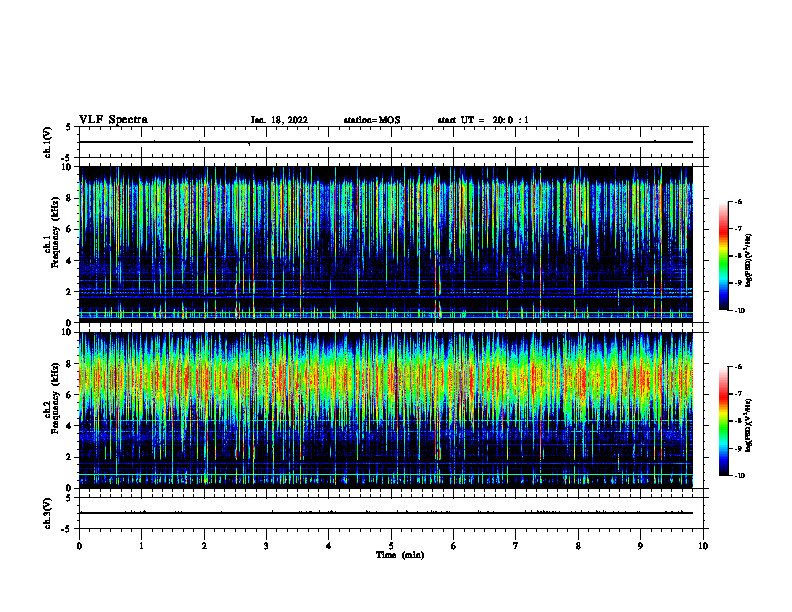Click the 'station=MOS' header text

[372, 120]
